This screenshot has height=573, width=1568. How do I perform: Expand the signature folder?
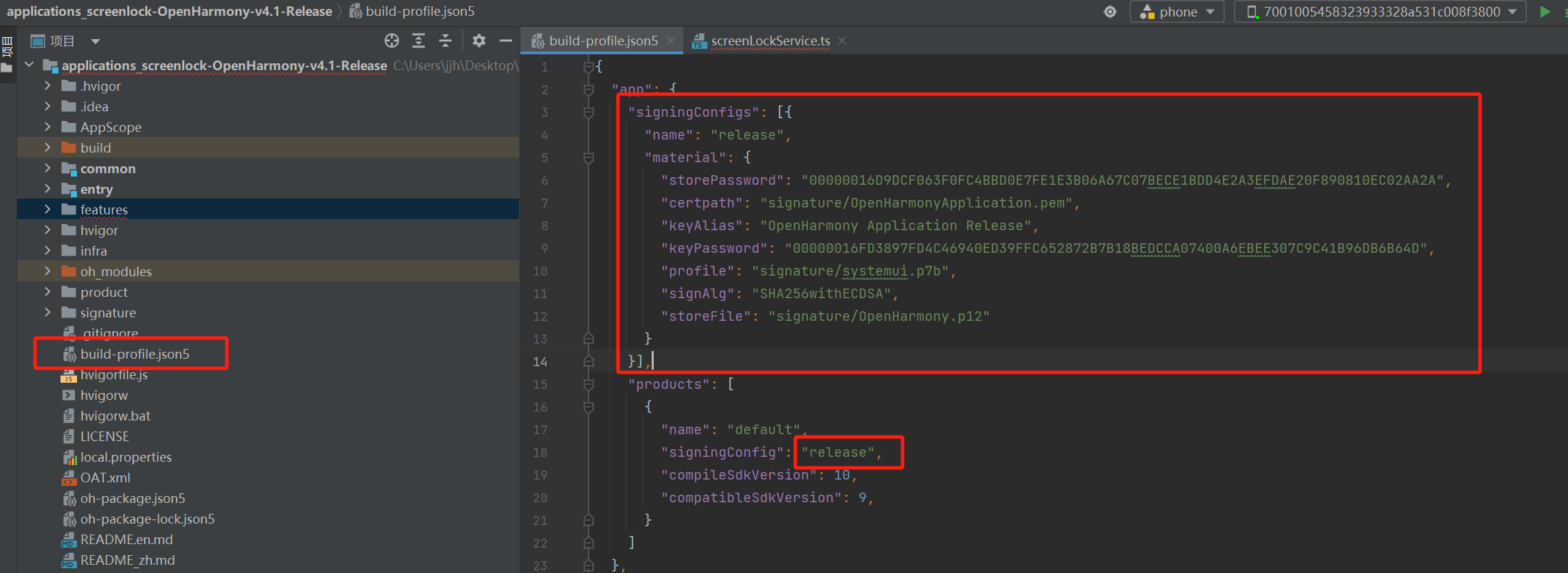click(47, 313)
